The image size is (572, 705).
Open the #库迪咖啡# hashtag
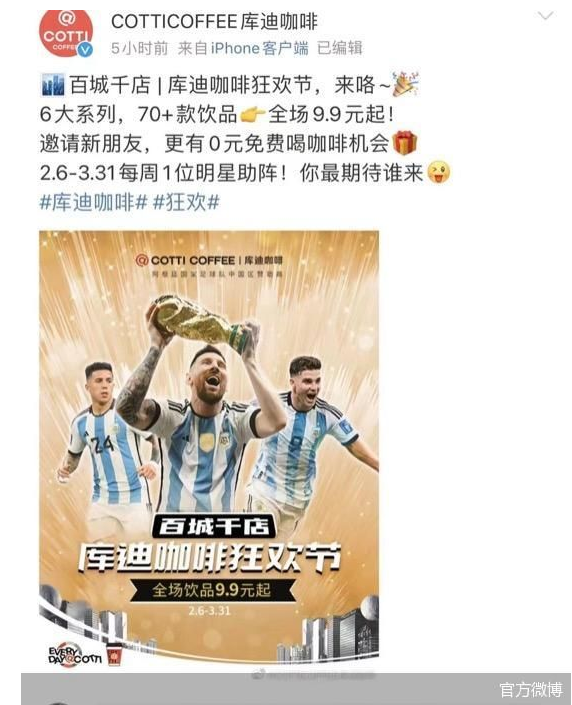pos(94,203)
